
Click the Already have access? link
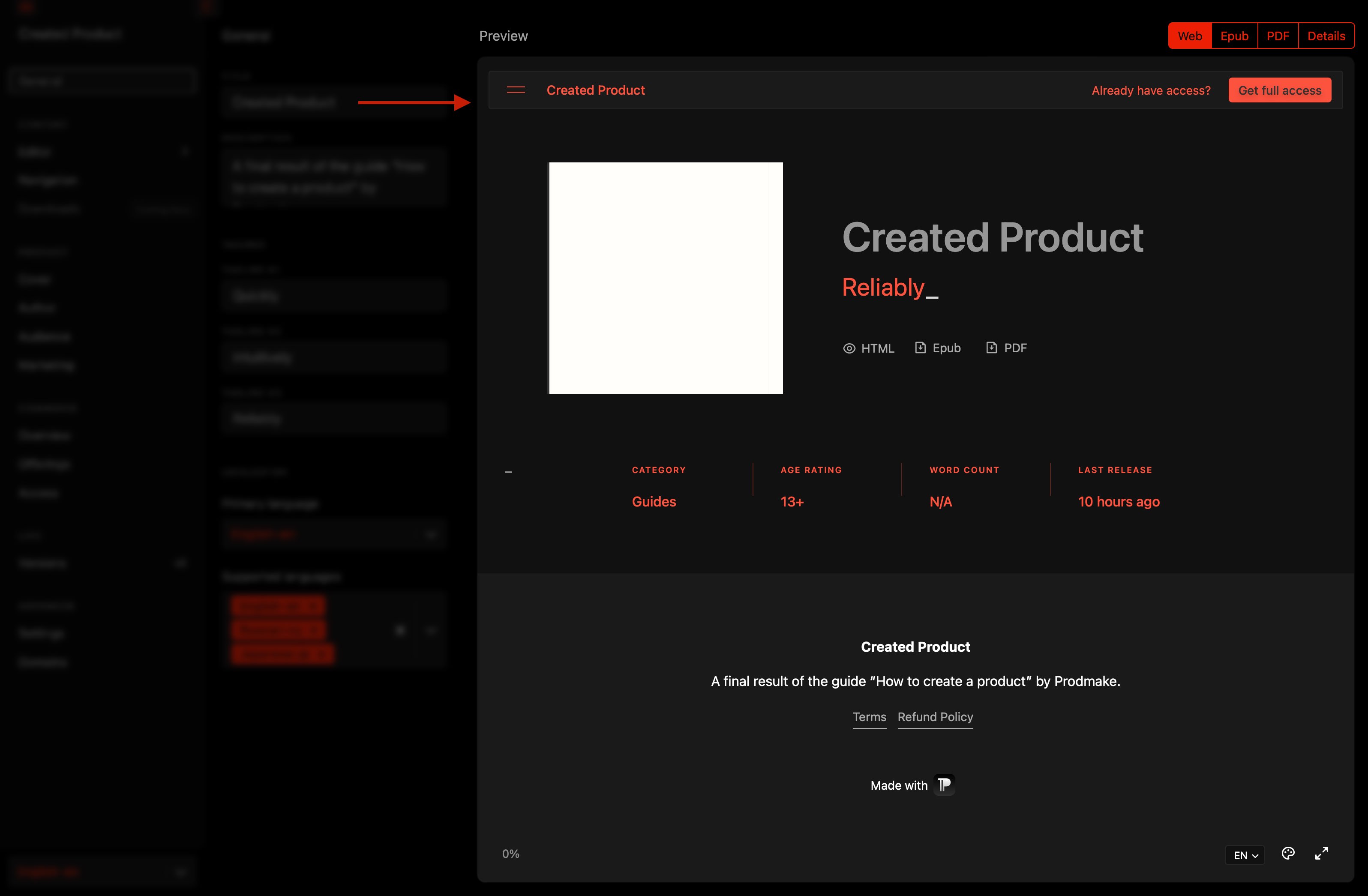[1151, 91]
